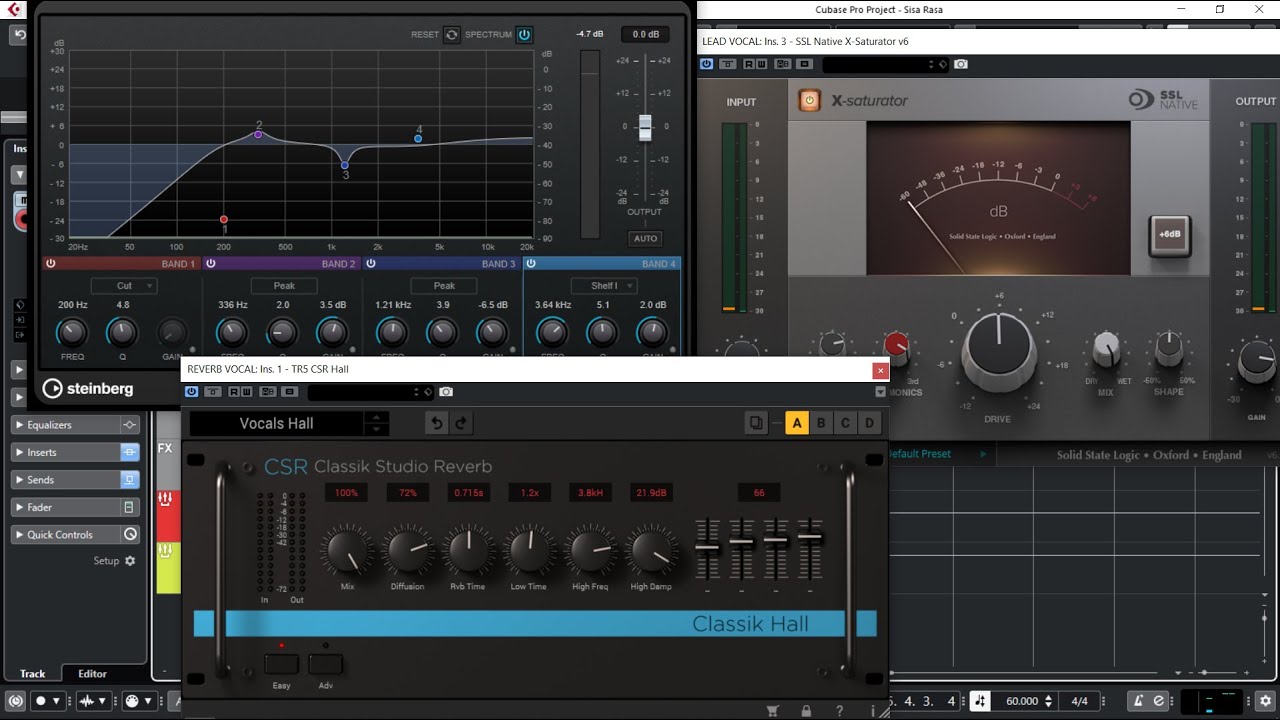Click the Band 1 FREQ knob
This screenshot has height=720, width=1280.
pyautogui.click(x=72, y=332)
